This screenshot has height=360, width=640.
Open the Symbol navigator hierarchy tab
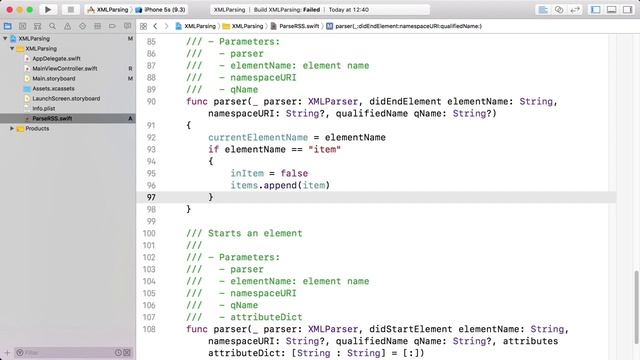(38, 26)
